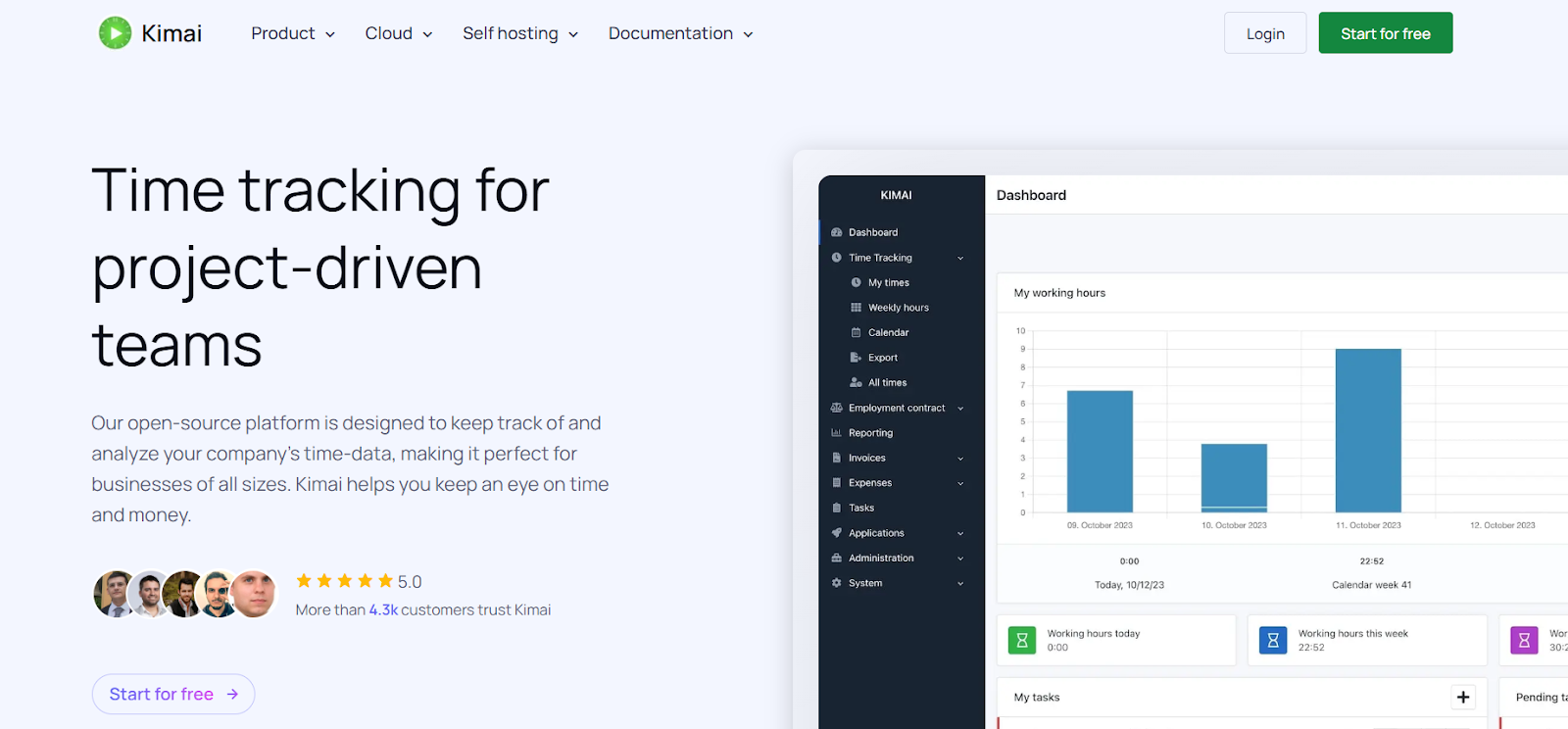Click the 'Calendar week 41' label
The height and width of the screenshot is (729, 1568).
pos(1372,585)
